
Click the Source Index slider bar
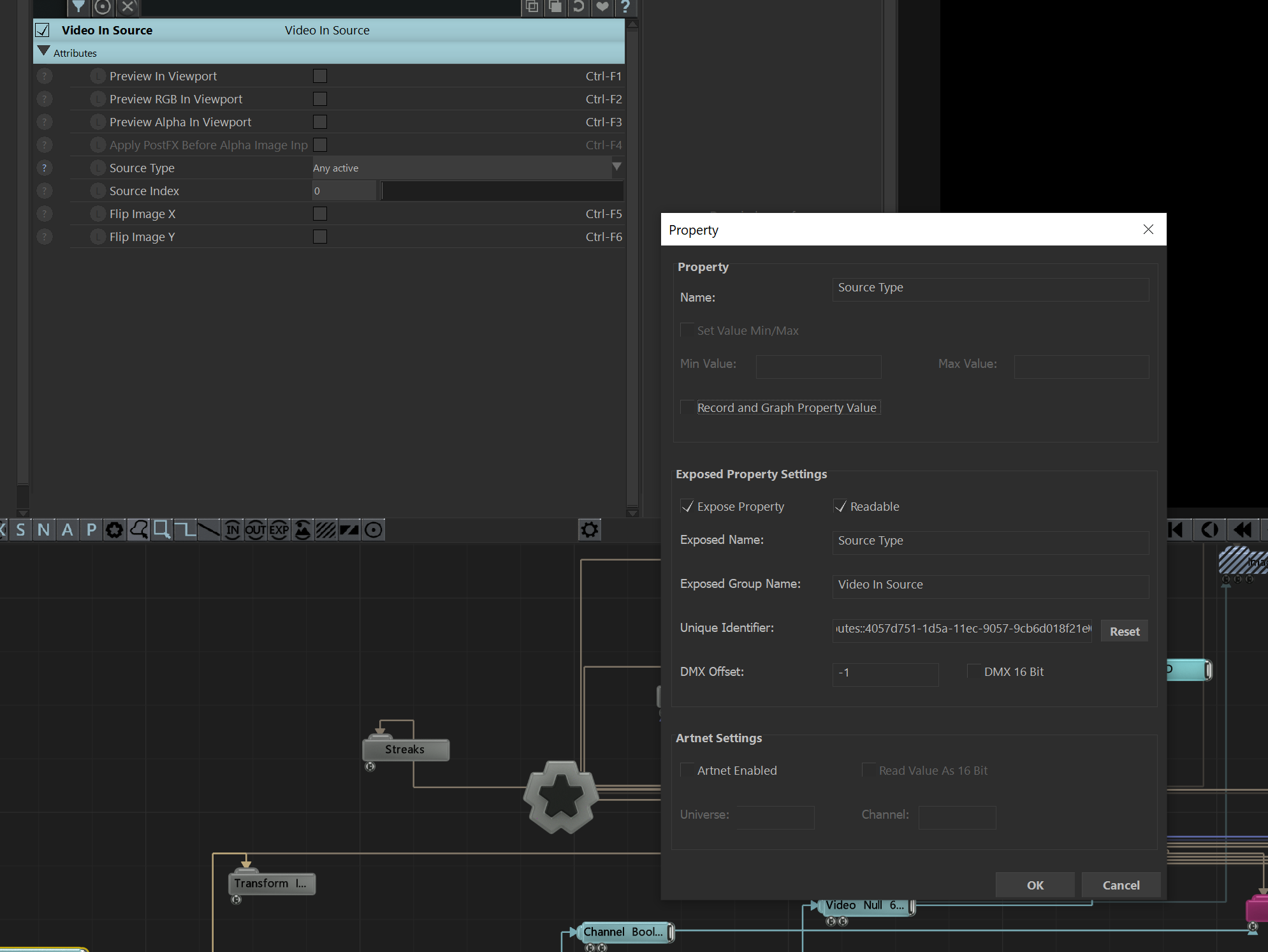(x=502, y=191)
